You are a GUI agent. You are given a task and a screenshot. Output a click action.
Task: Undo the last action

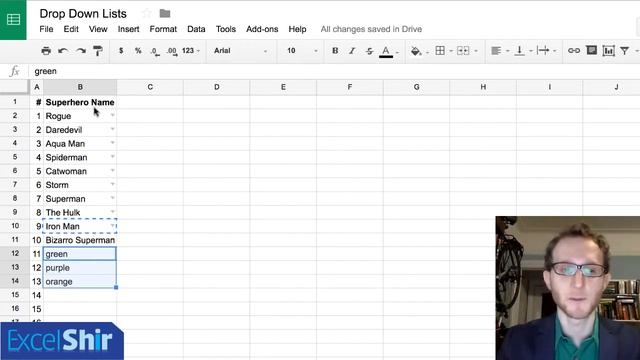(63, 51)
